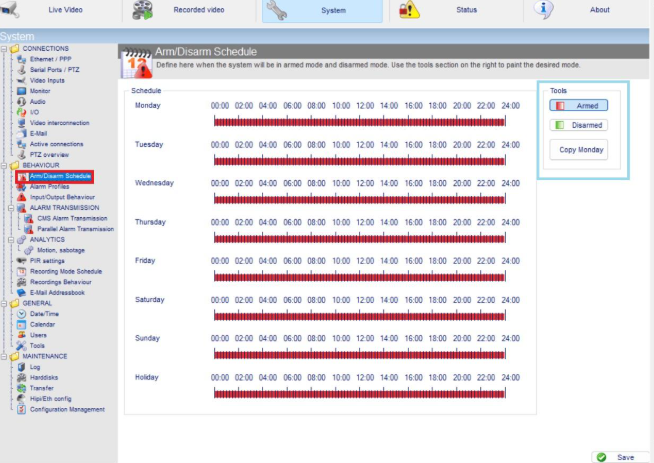Viewport: 654px width, 463px height.
Task: Click the Video interconnection icon
Action: (x=21, y=123)
